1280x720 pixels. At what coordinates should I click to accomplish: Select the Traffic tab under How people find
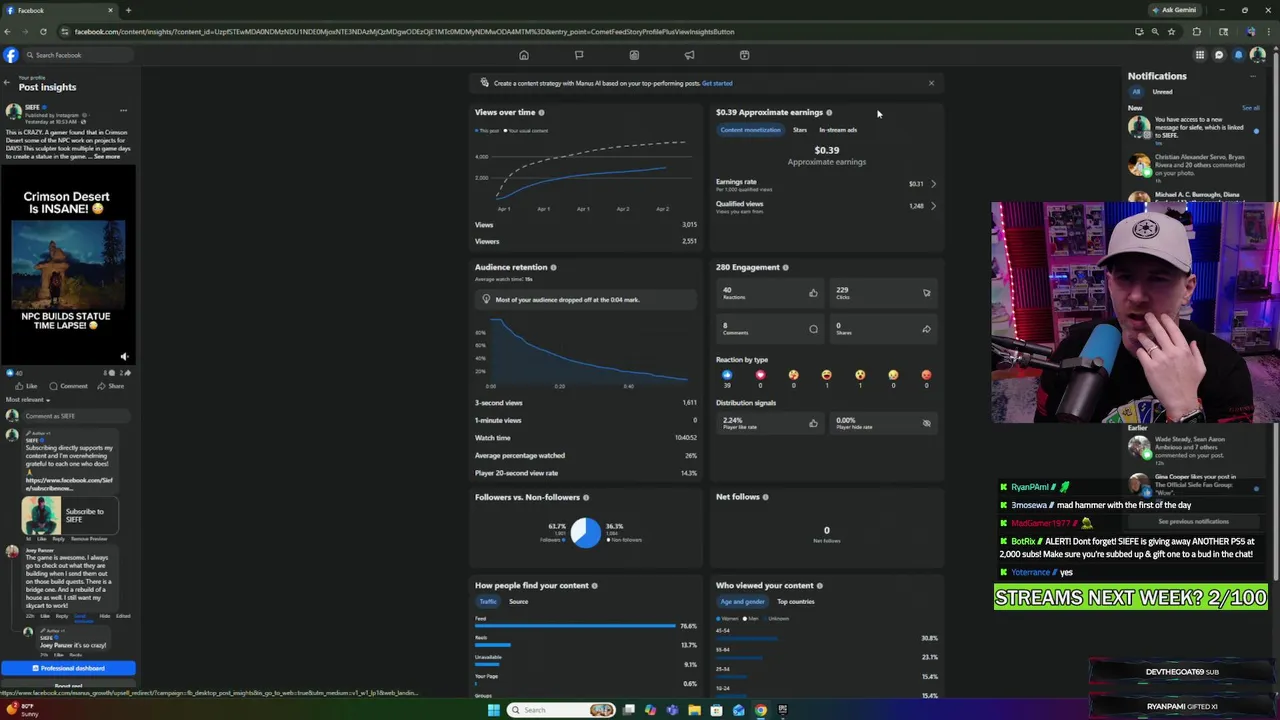pos(488,601)
